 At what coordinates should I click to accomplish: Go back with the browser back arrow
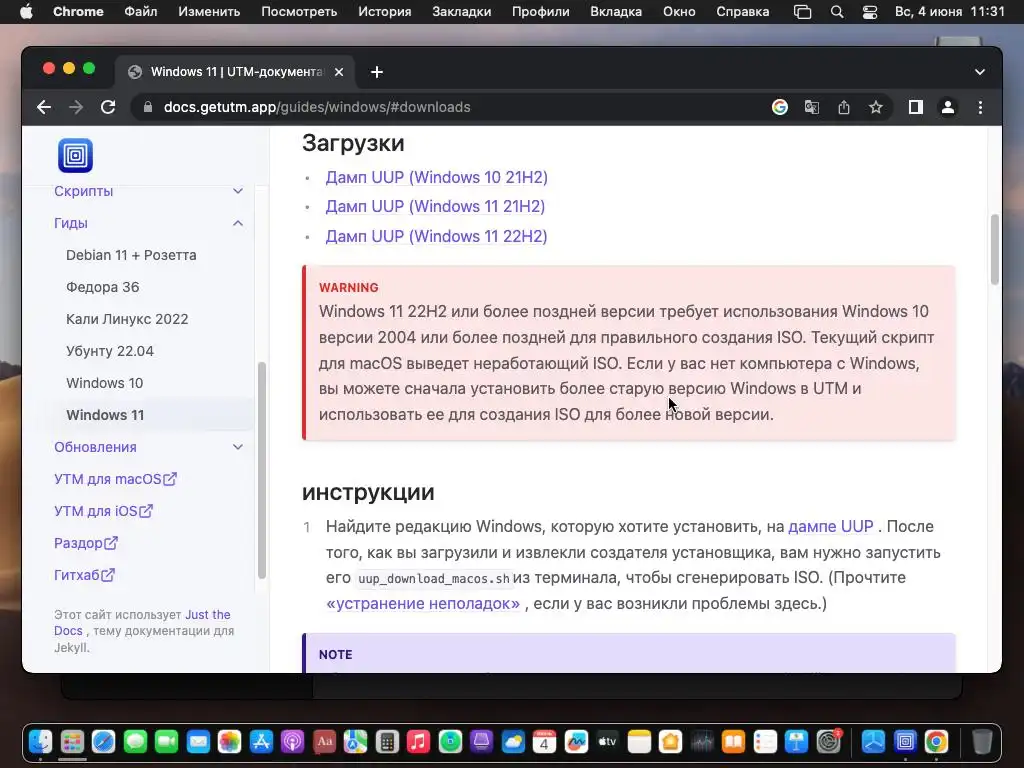pyautogui.click(x=44, y=107)
